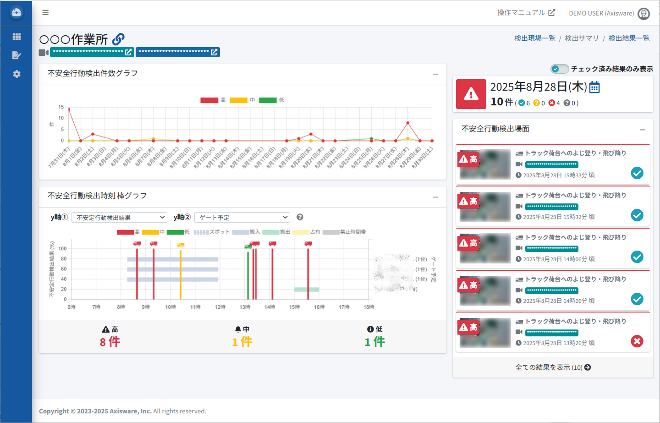Click the Axisware logo in sidebar

[16, 12]
